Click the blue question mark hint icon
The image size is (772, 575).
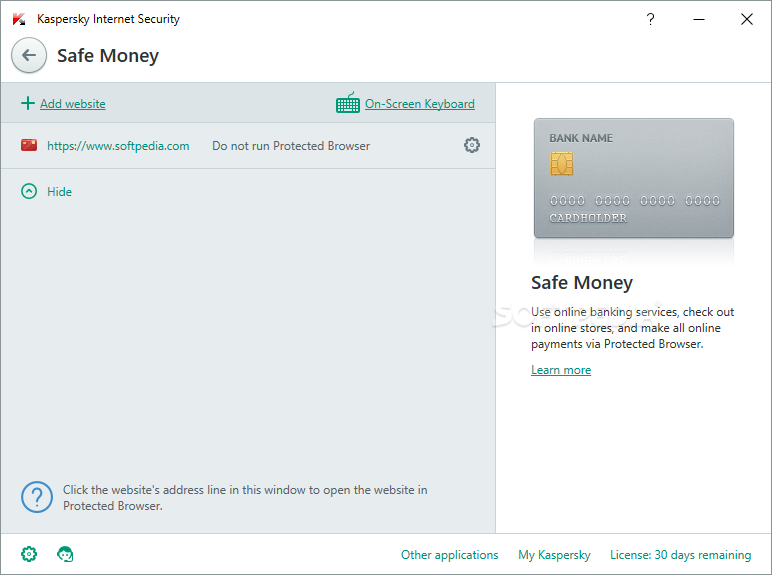pos(37,497)
